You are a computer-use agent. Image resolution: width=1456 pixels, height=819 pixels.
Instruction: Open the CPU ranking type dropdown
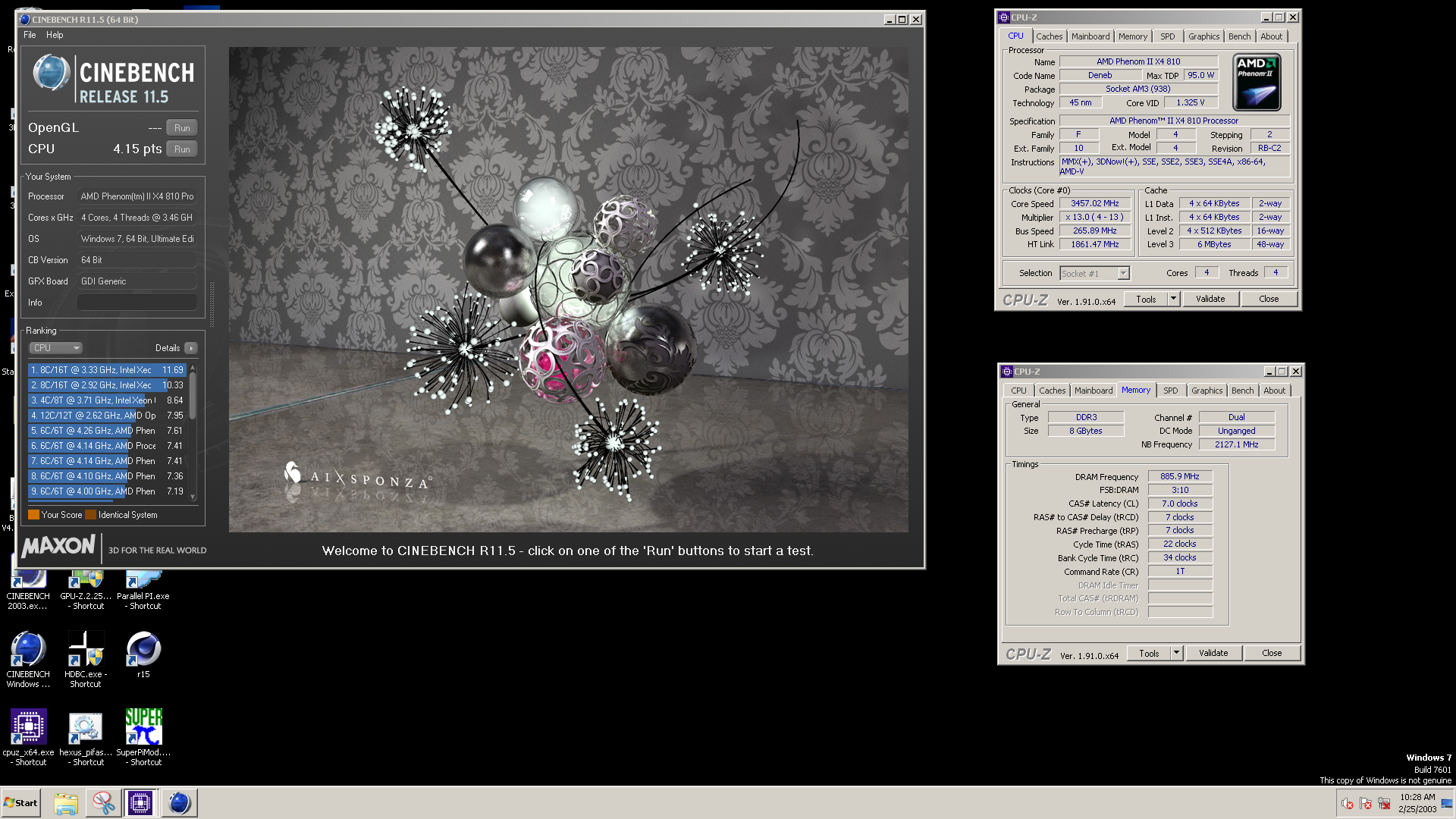point(56,348)
